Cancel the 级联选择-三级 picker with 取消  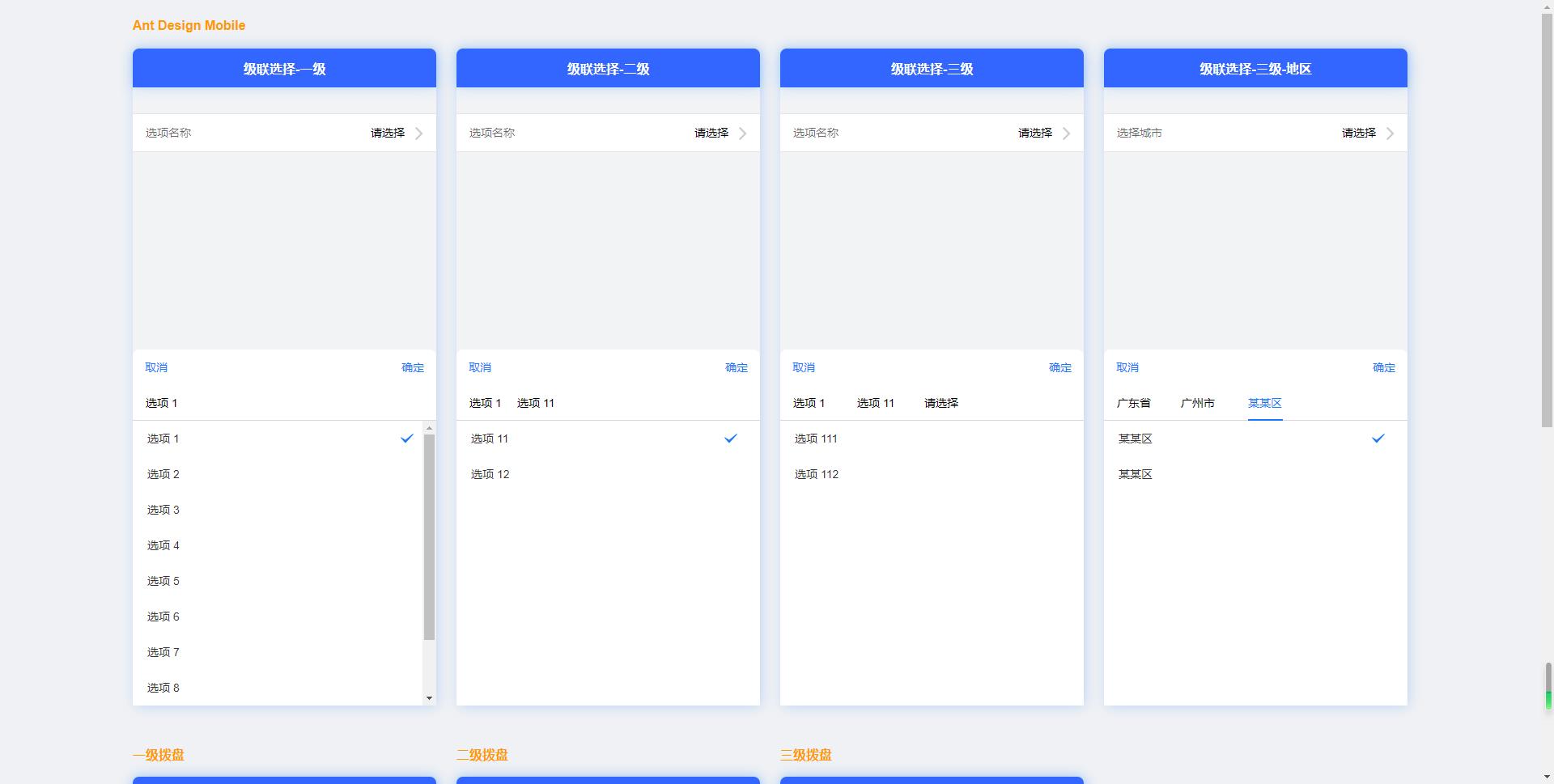coord(804,367)
